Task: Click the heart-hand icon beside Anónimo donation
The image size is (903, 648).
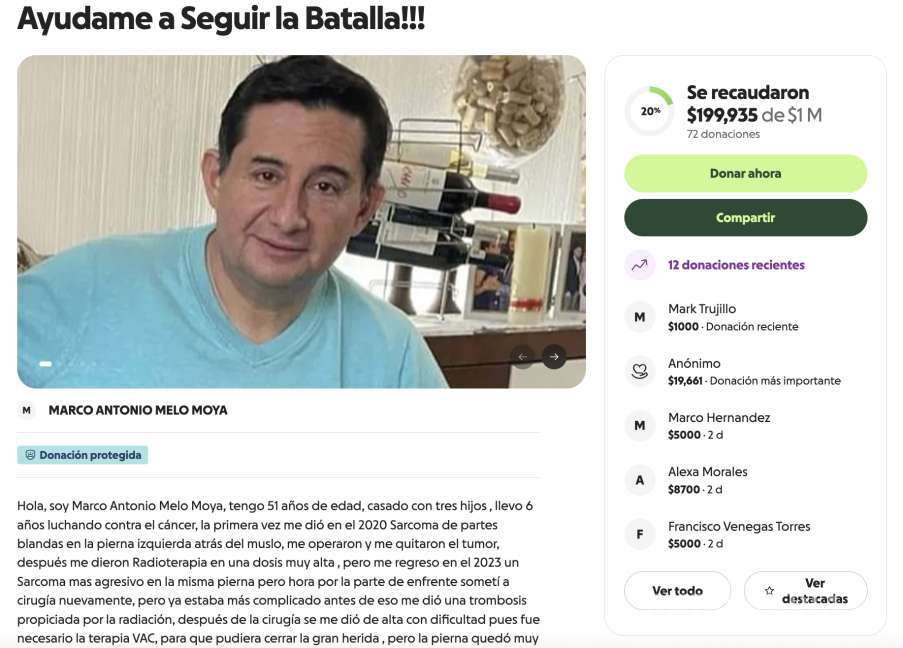Action: point(640,372)
